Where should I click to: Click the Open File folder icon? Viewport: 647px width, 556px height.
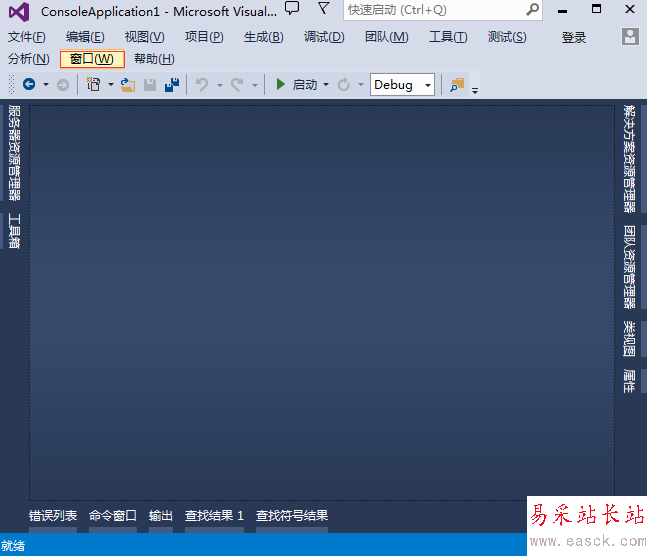pyautogui.click(x=128, y=85)
